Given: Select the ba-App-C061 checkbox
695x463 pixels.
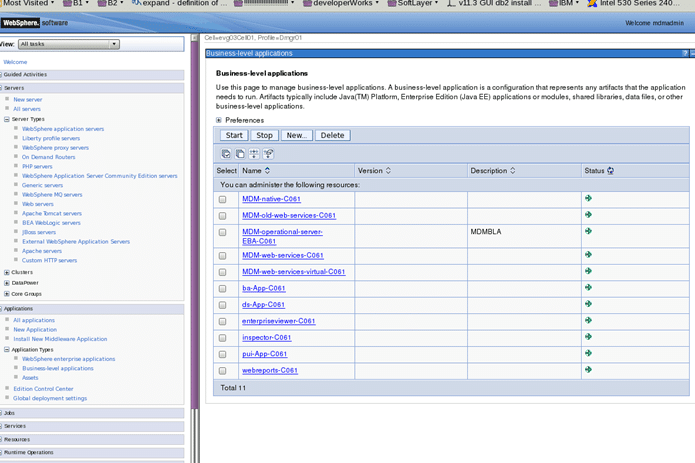Looking at the screenshot, I should (223, 288).
